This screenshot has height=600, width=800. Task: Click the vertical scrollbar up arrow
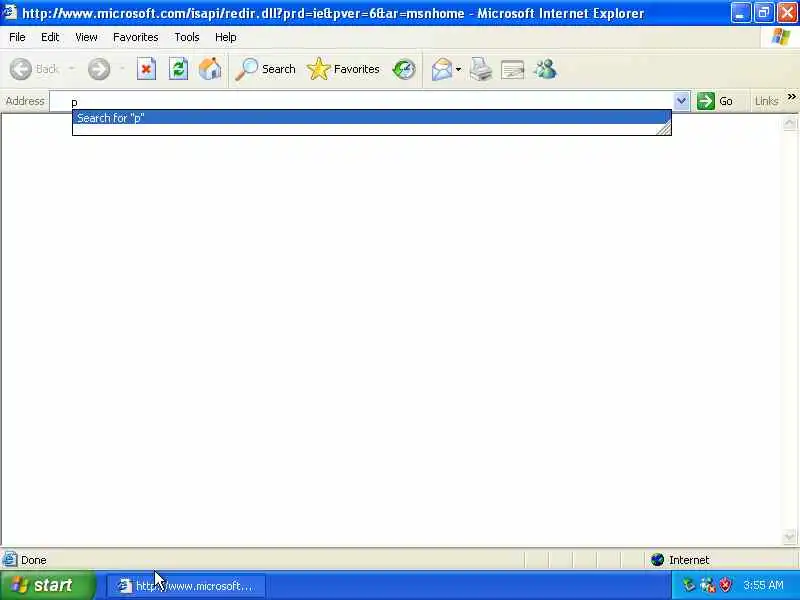pos(789,123)
